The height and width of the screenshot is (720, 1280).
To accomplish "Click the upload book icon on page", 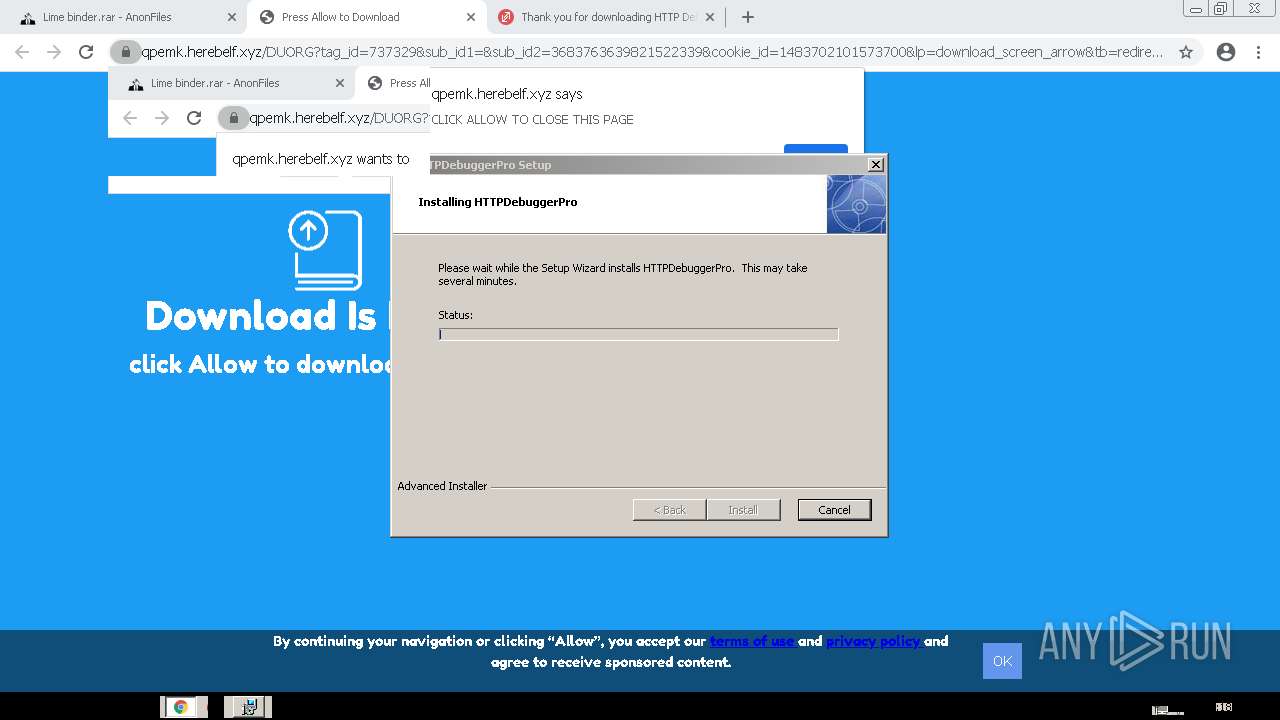I will point(325,250).
